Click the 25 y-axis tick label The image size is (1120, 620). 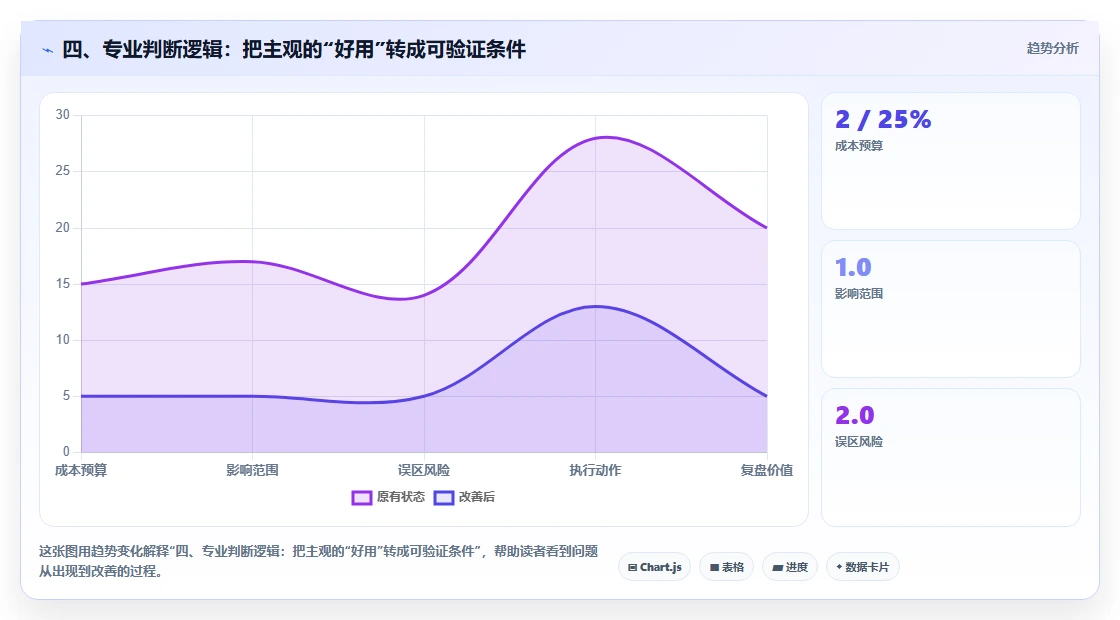click(x=63, y=171)
